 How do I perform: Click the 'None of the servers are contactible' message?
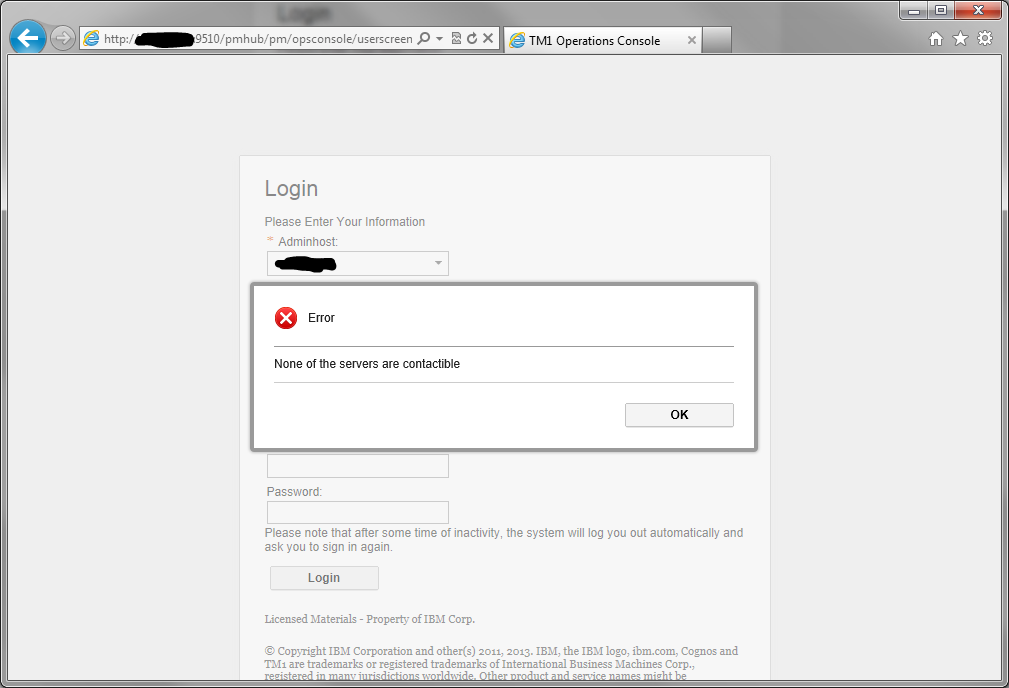point(367,364)
